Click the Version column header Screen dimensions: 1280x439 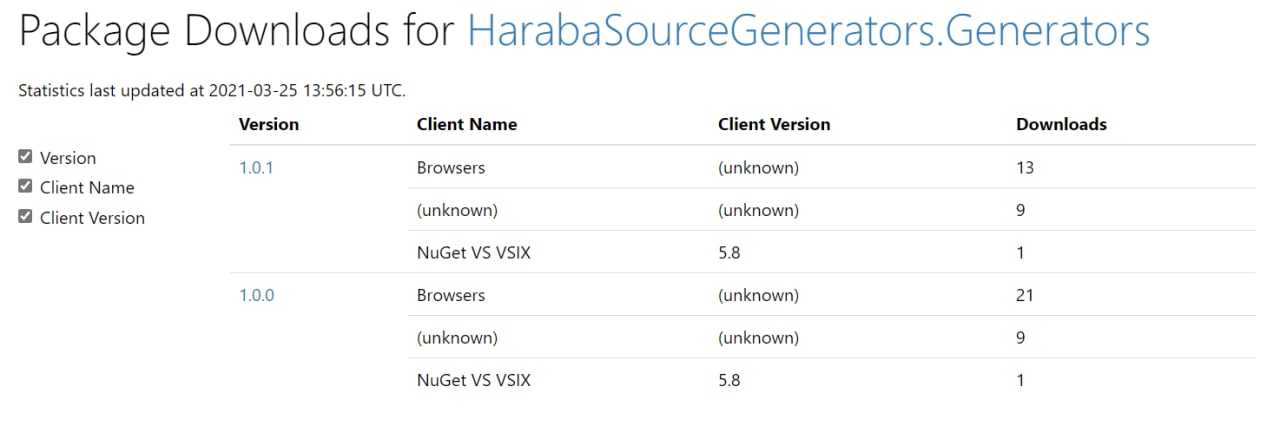coord(269,125)
